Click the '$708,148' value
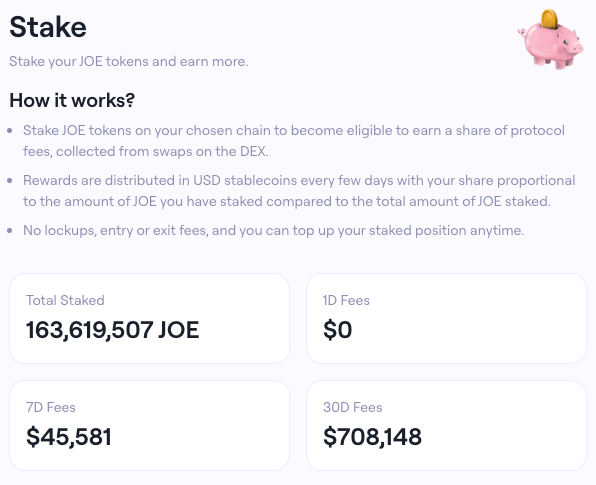Image resolution: width=596 pixels, height=485 pixels. coord(372,437)
